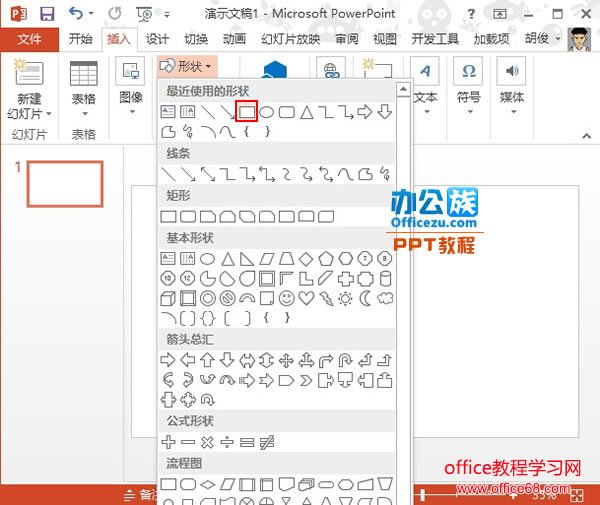Select the sun shape
The image size is (600, 505).
click(345, 298)
